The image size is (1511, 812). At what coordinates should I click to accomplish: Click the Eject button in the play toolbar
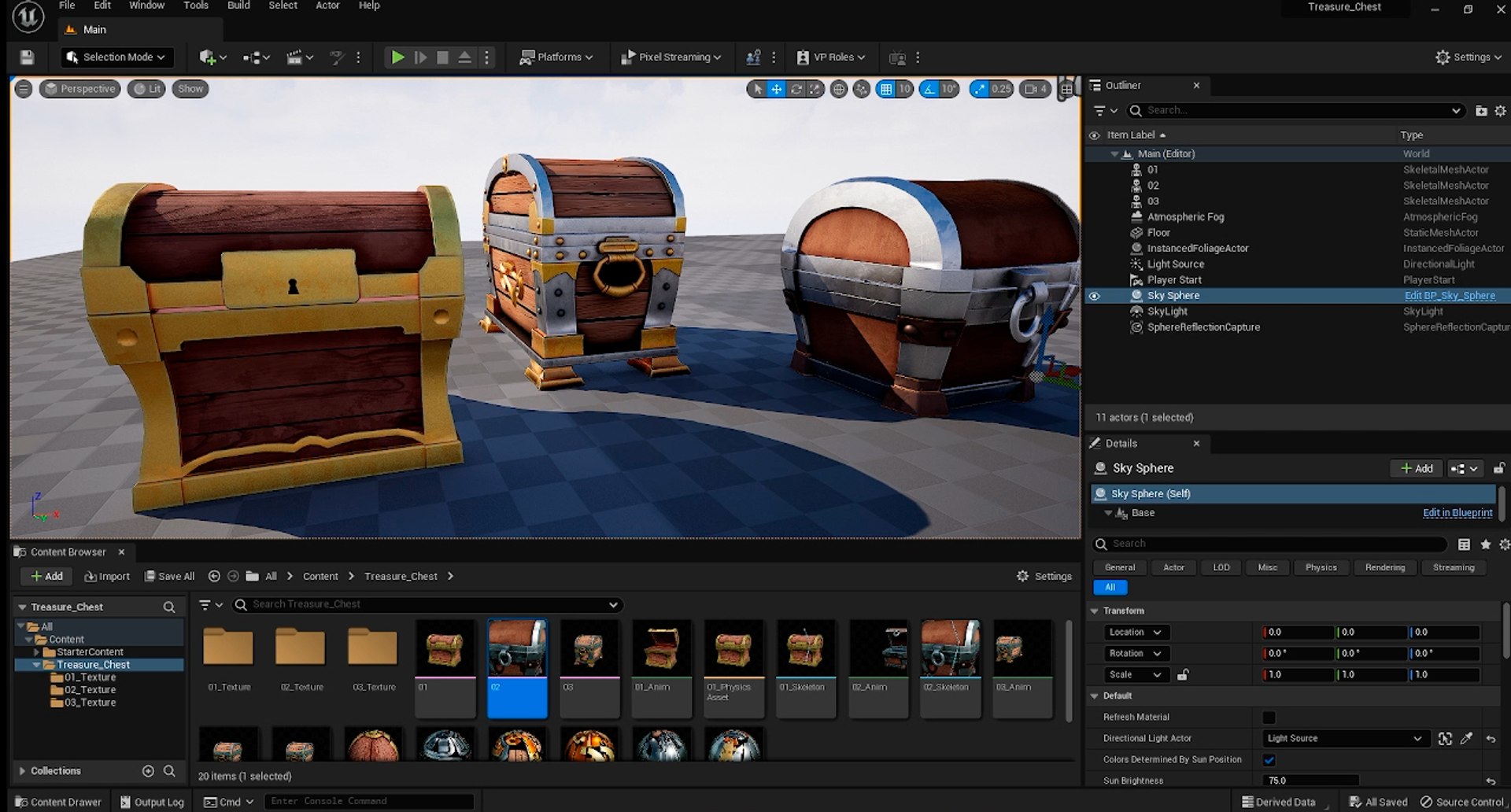[464, 57]
